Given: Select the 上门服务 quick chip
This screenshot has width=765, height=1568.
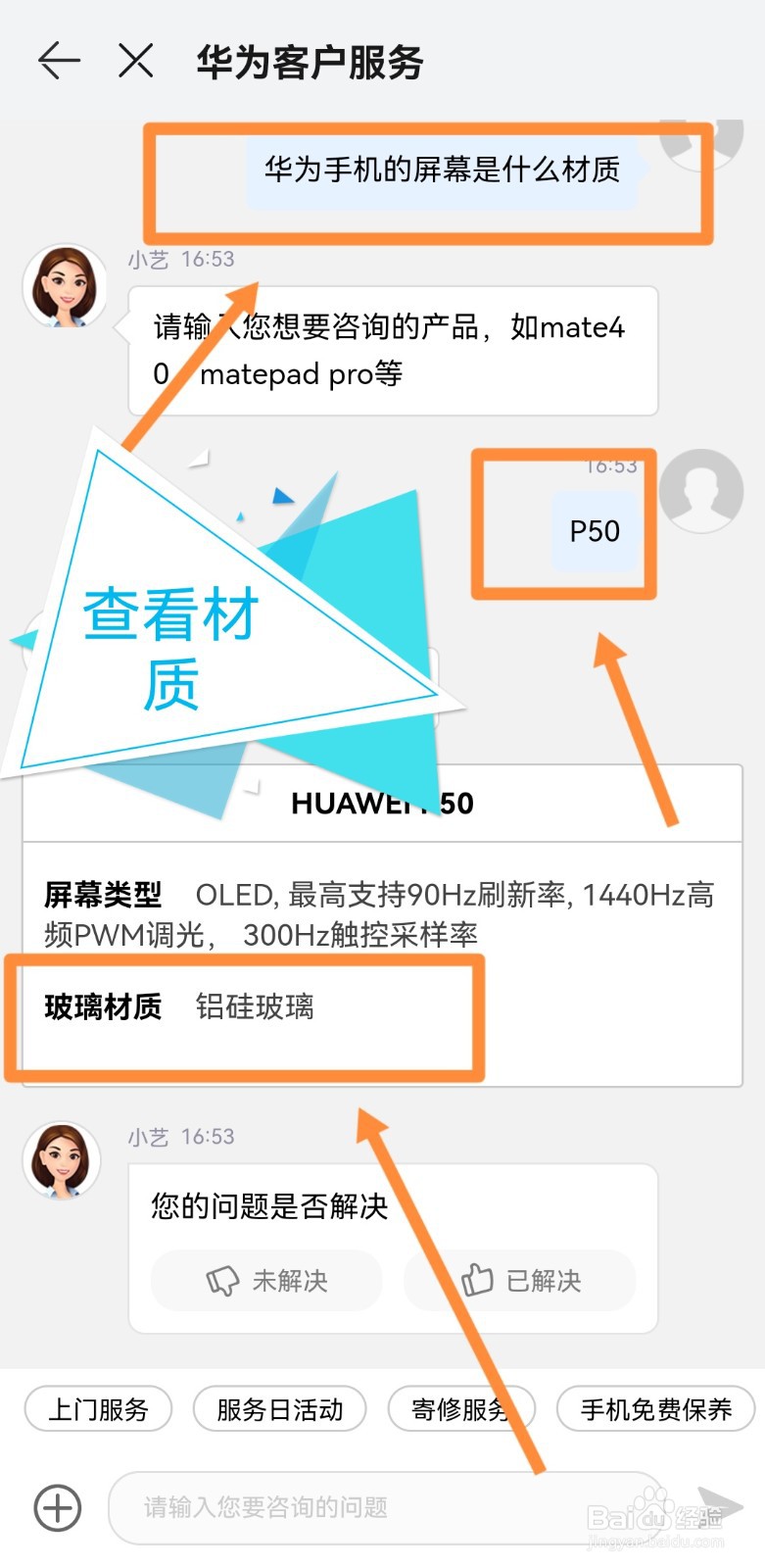Looking at the screenshot, I should pyautogui.click(x=98, y=1409).
